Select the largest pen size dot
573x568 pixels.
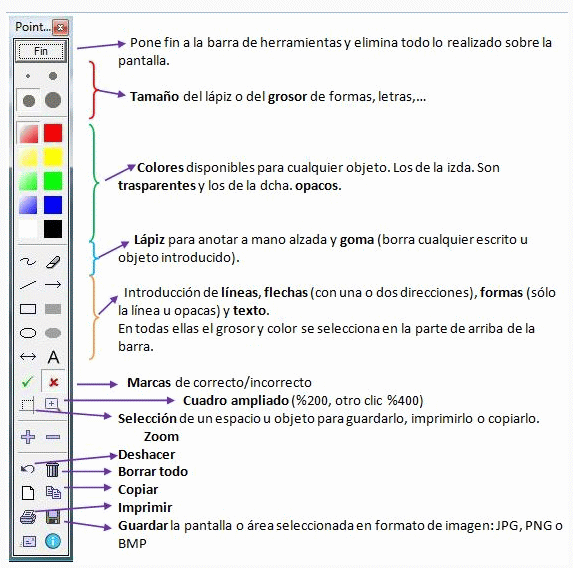tap(53, 100)
